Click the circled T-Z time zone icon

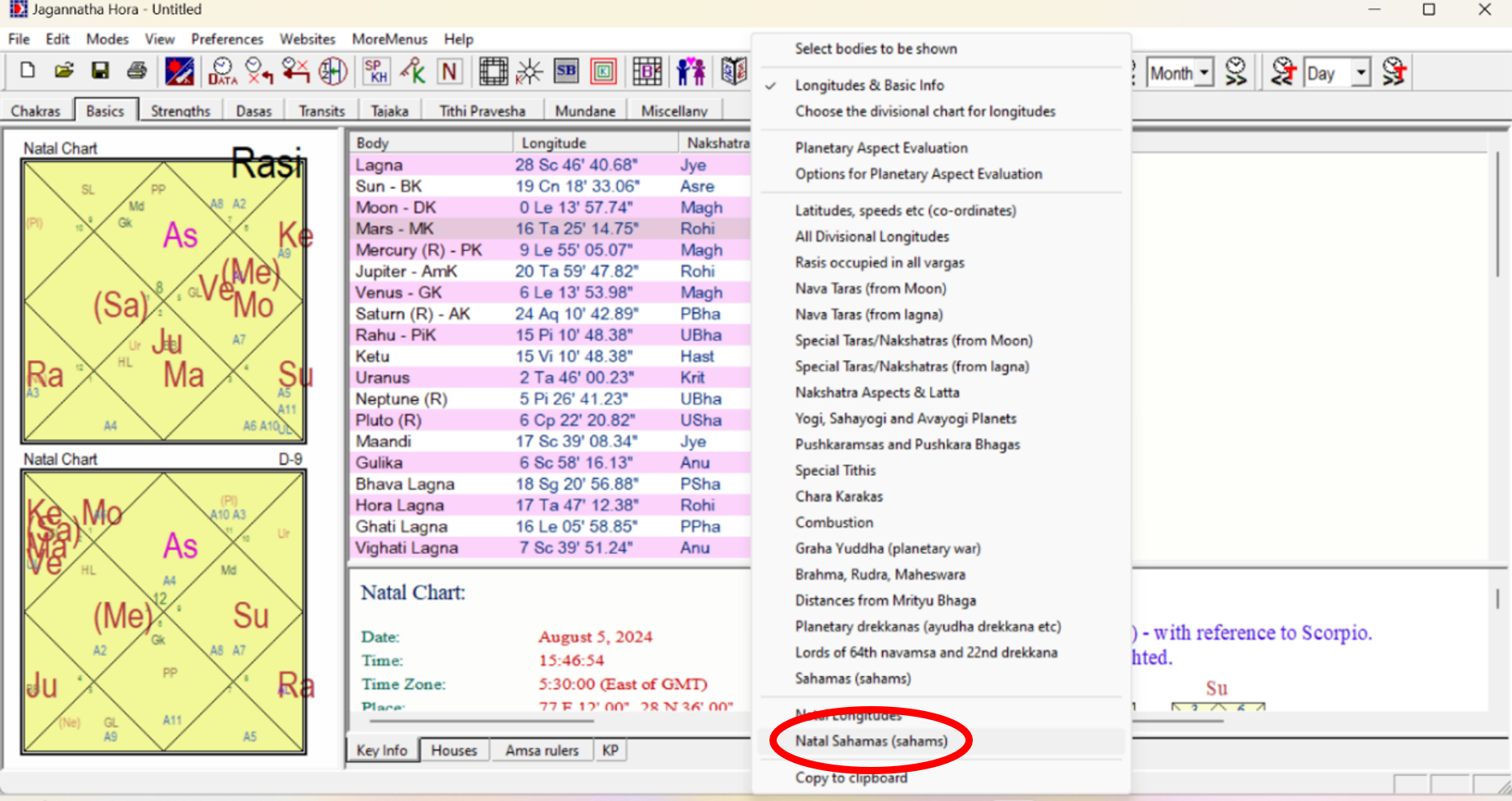(x=332, y=71)
